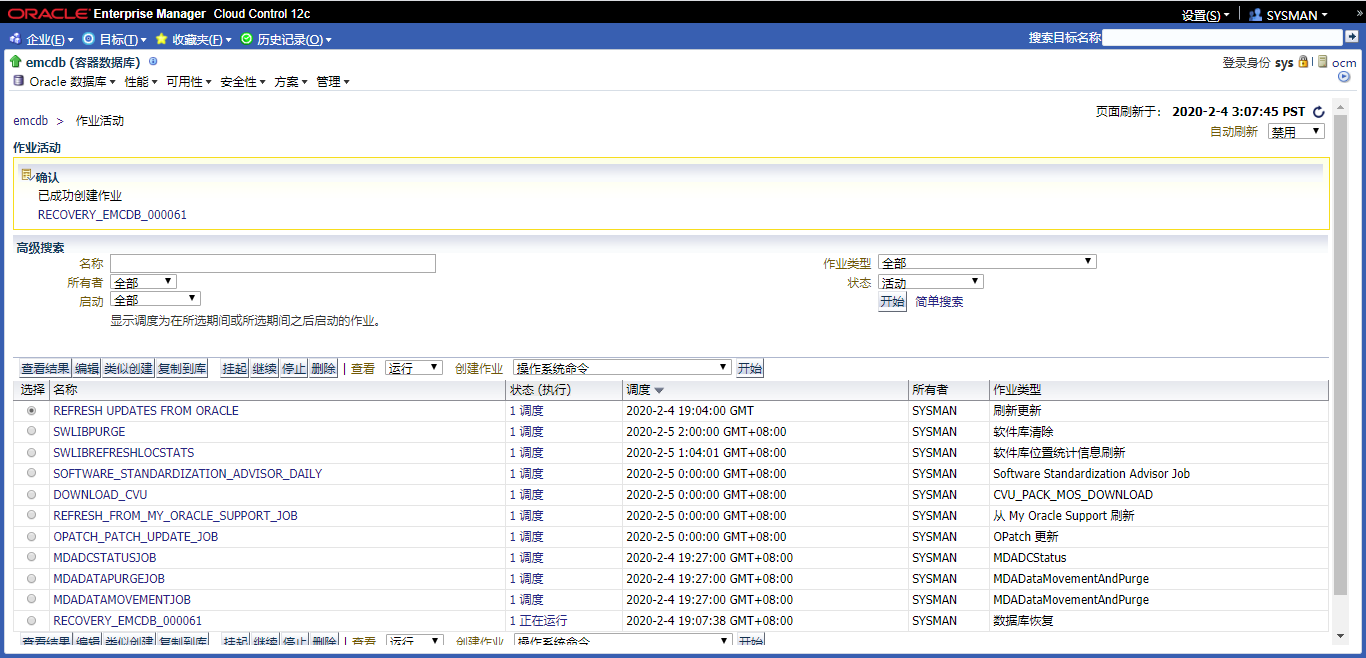Select the RECOVERY_EMCDB_000061 row radio button
Image resolution: width=1366 pixels, height=658 pixels.
coord(32,620)
